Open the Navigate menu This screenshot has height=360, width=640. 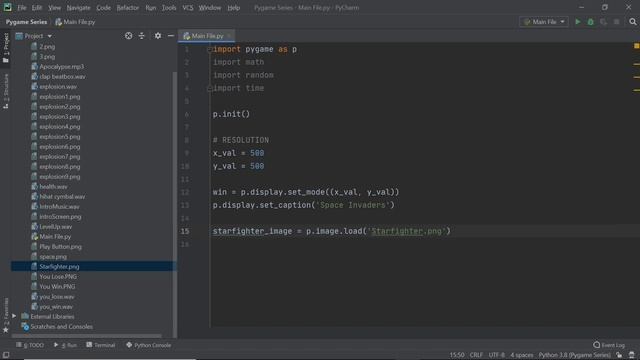coord(78,7)
